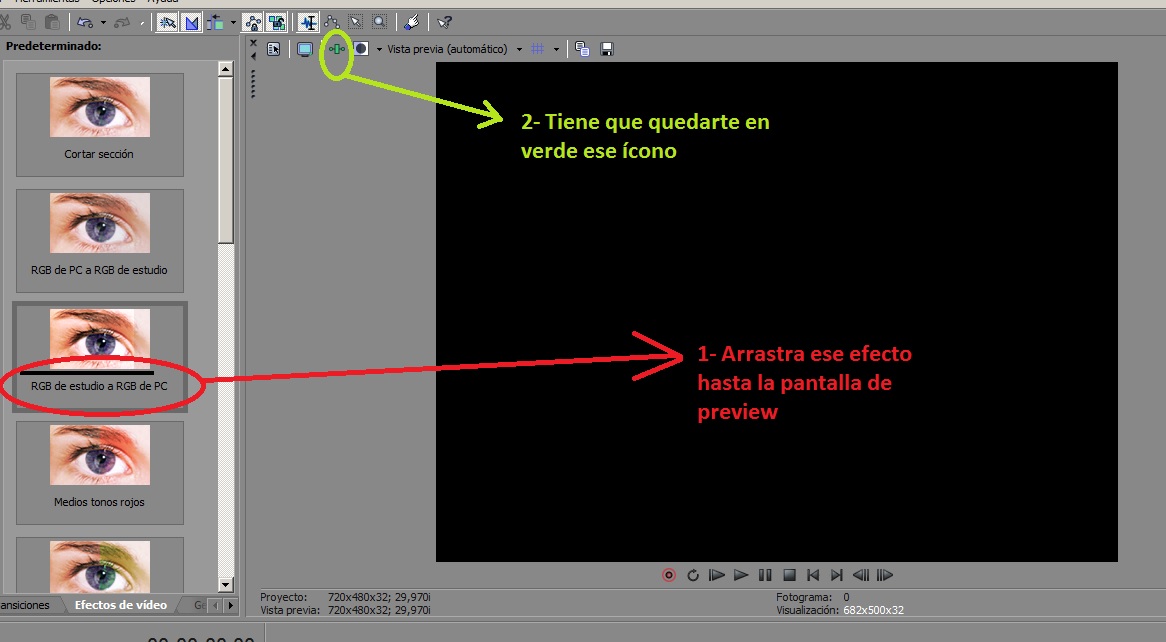Toggle the split screen view
Screen dimensions: 1166x642
point(361,49)
